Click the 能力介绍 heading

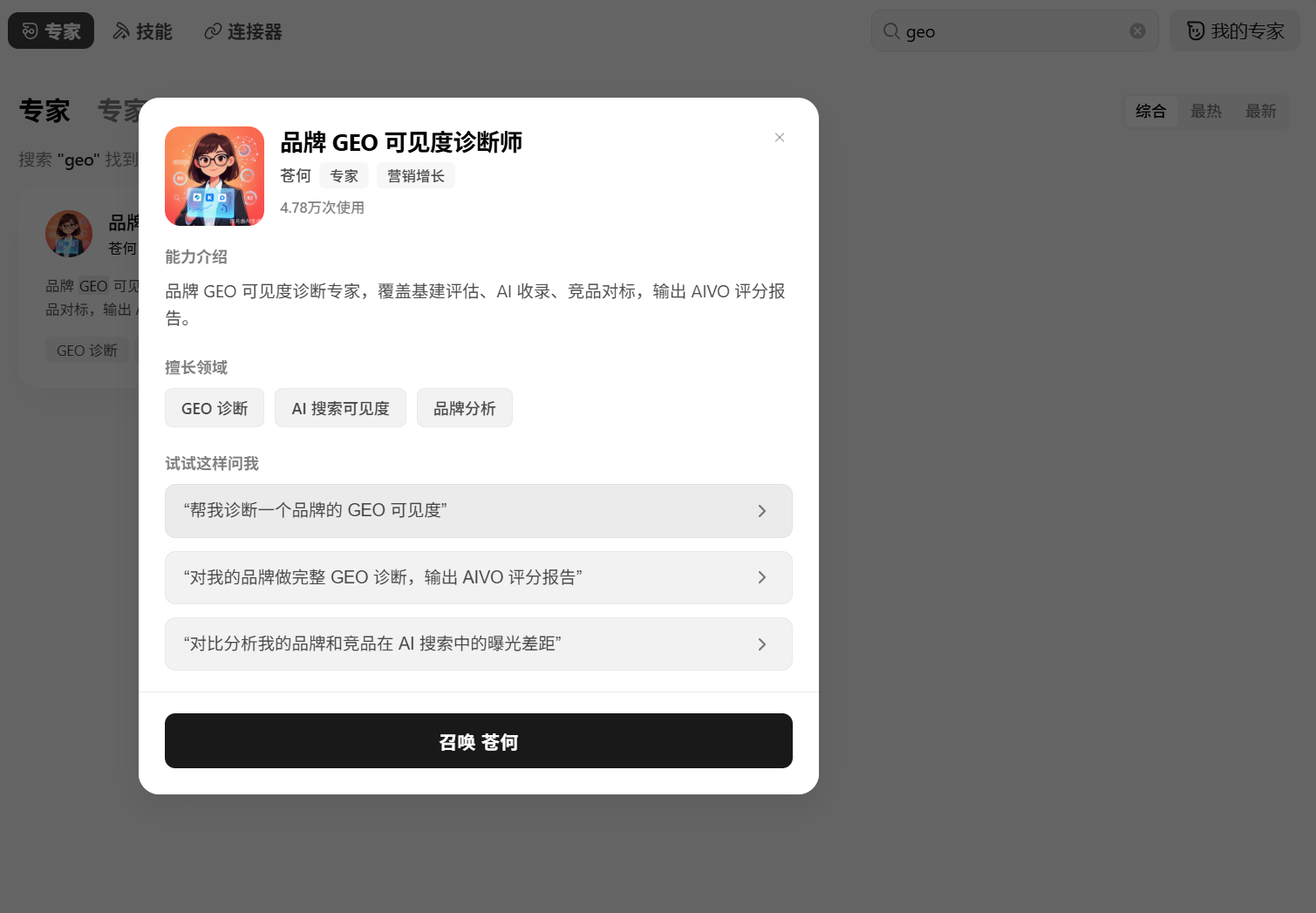pyautogui.click(x=196, y=257)
